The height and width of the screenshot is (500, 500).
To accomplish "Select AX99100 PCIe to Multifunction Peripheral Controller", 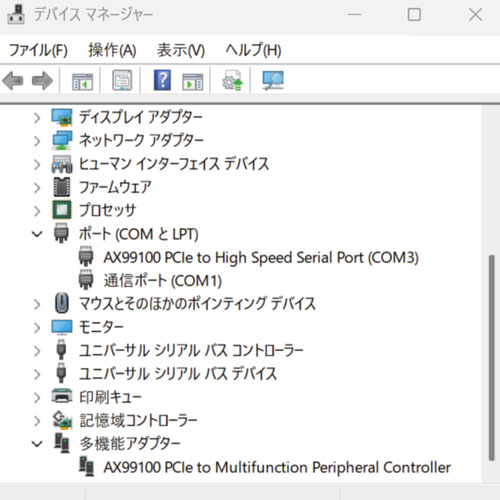I will point(277,467).
